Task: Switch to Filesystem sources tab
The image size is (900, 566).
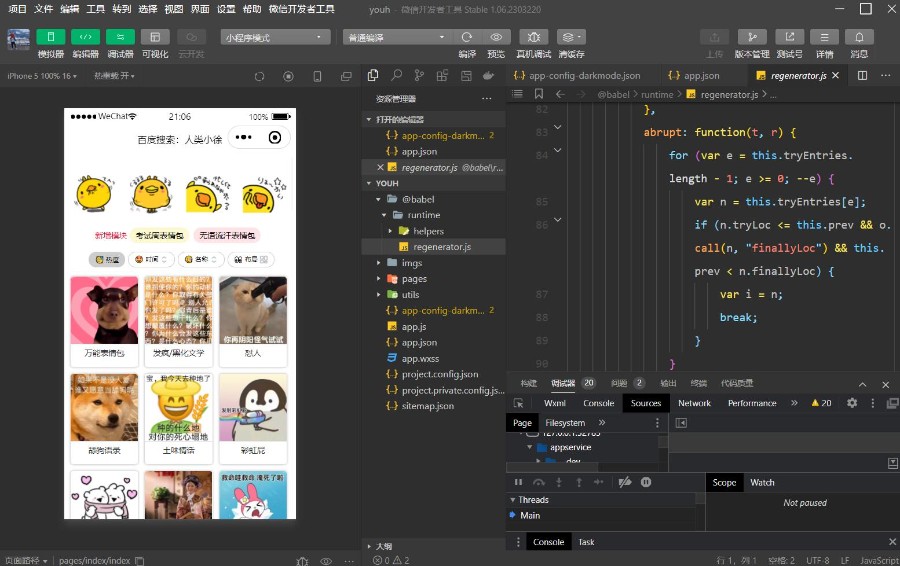Action: (565, 423)
